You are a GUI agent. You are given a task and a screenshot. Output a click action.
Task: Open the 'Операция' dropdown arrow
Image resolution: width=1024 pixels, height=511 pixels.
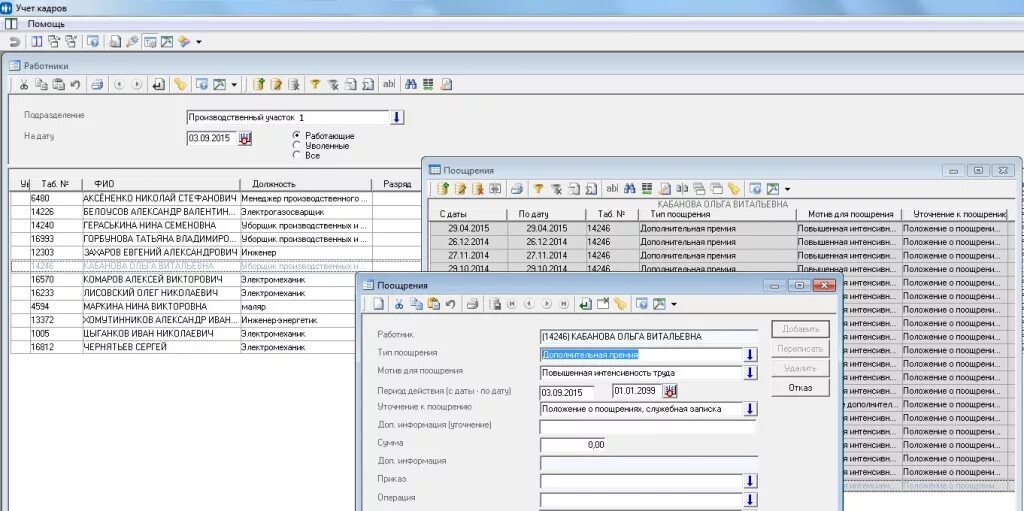tap(750, 500)
